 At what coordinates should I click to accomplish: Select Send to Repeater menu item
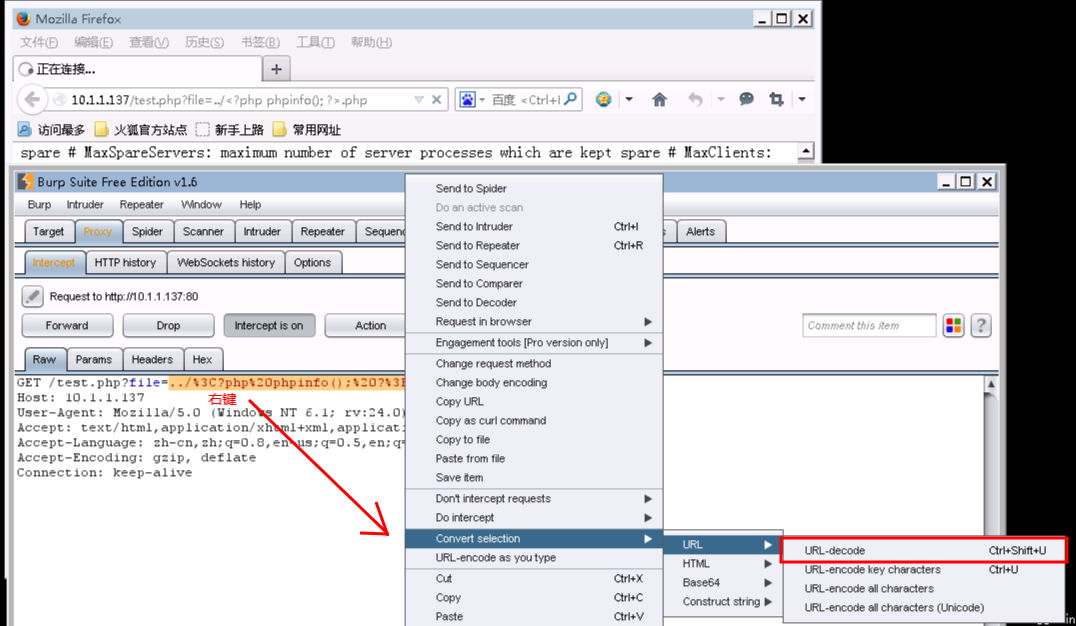click(535, 245)
